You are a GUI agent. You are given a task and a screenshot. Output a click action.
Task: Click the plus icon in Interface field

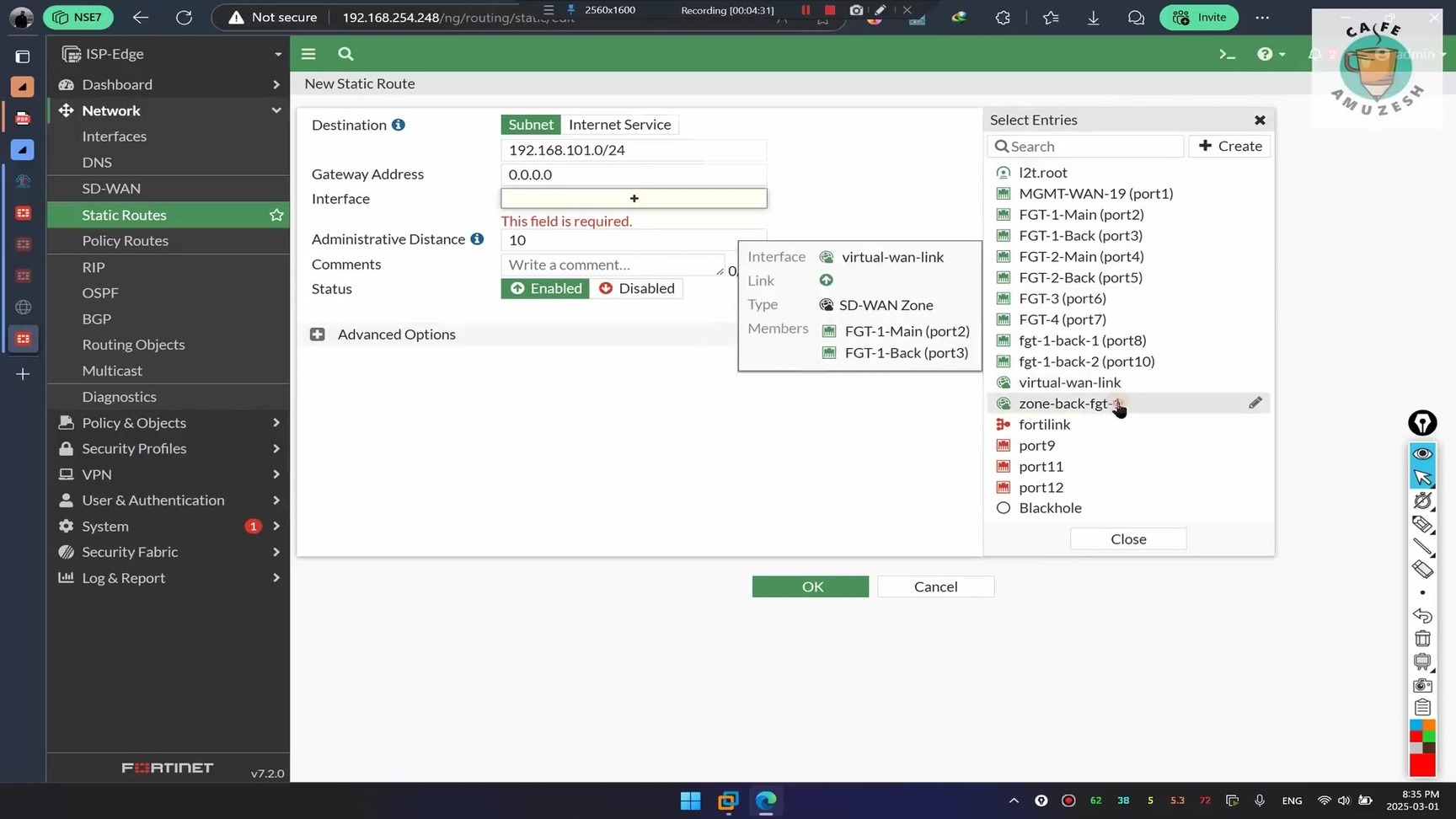click(634, 198)
